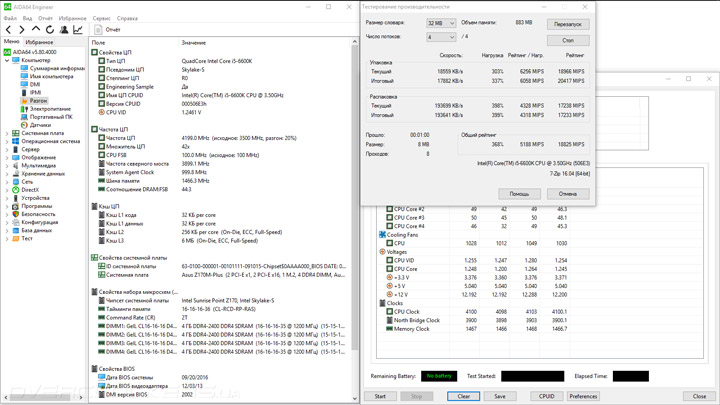Click the Preferences button

click(x=583, y=396)
